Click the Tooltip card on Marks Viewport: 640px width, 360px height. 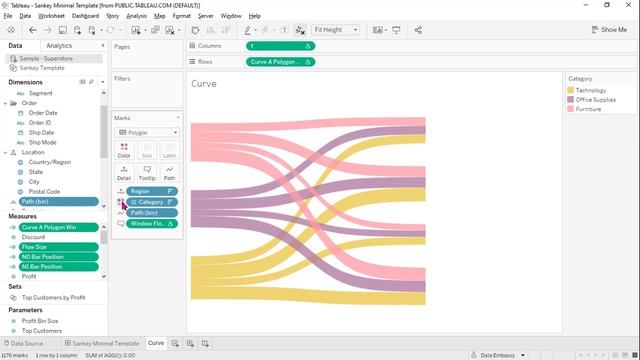(147, 173)
